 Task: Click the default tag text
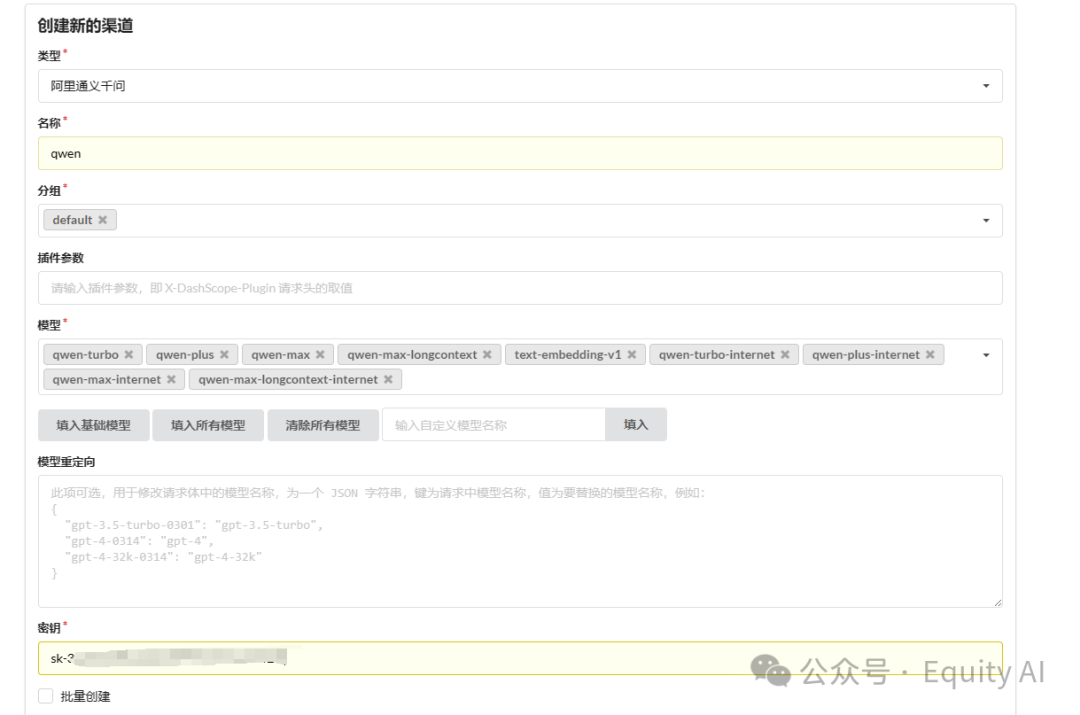[72, 220]
